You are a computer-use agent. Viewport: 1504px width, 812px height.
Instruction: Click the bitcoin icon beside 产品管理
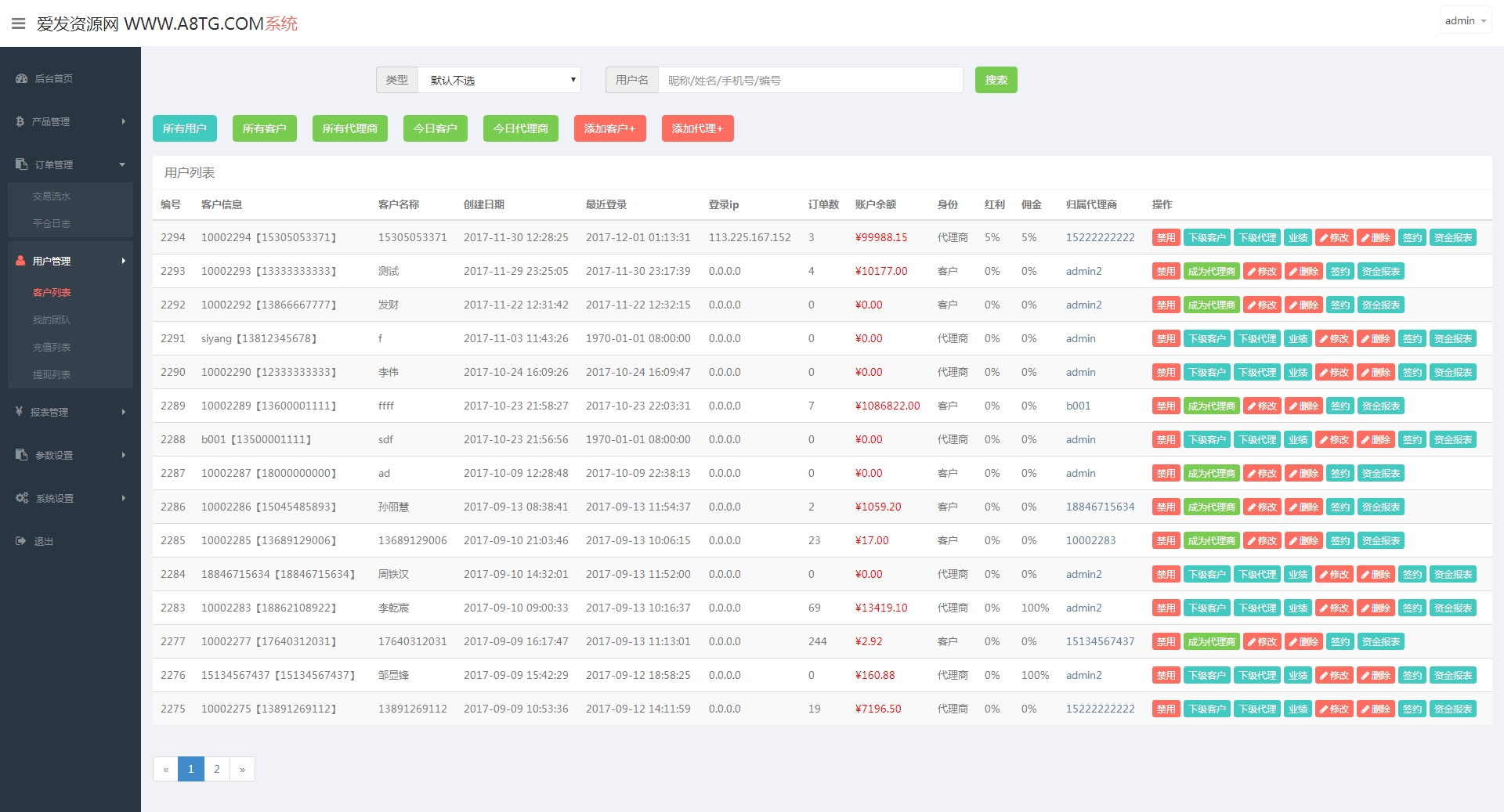pyautogui.click(x=20, y=121)
